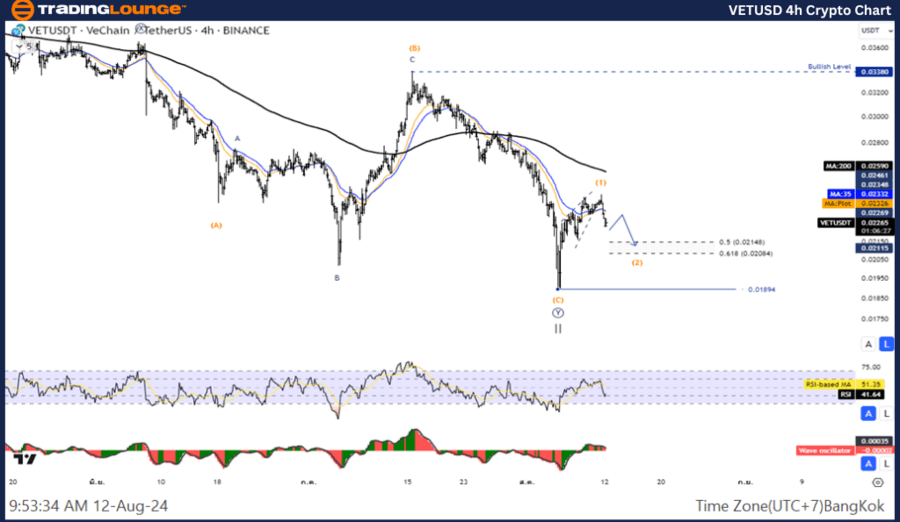Click the 4h interval in chart title
The image size is (900, 522).
click(x=207, y=30)
